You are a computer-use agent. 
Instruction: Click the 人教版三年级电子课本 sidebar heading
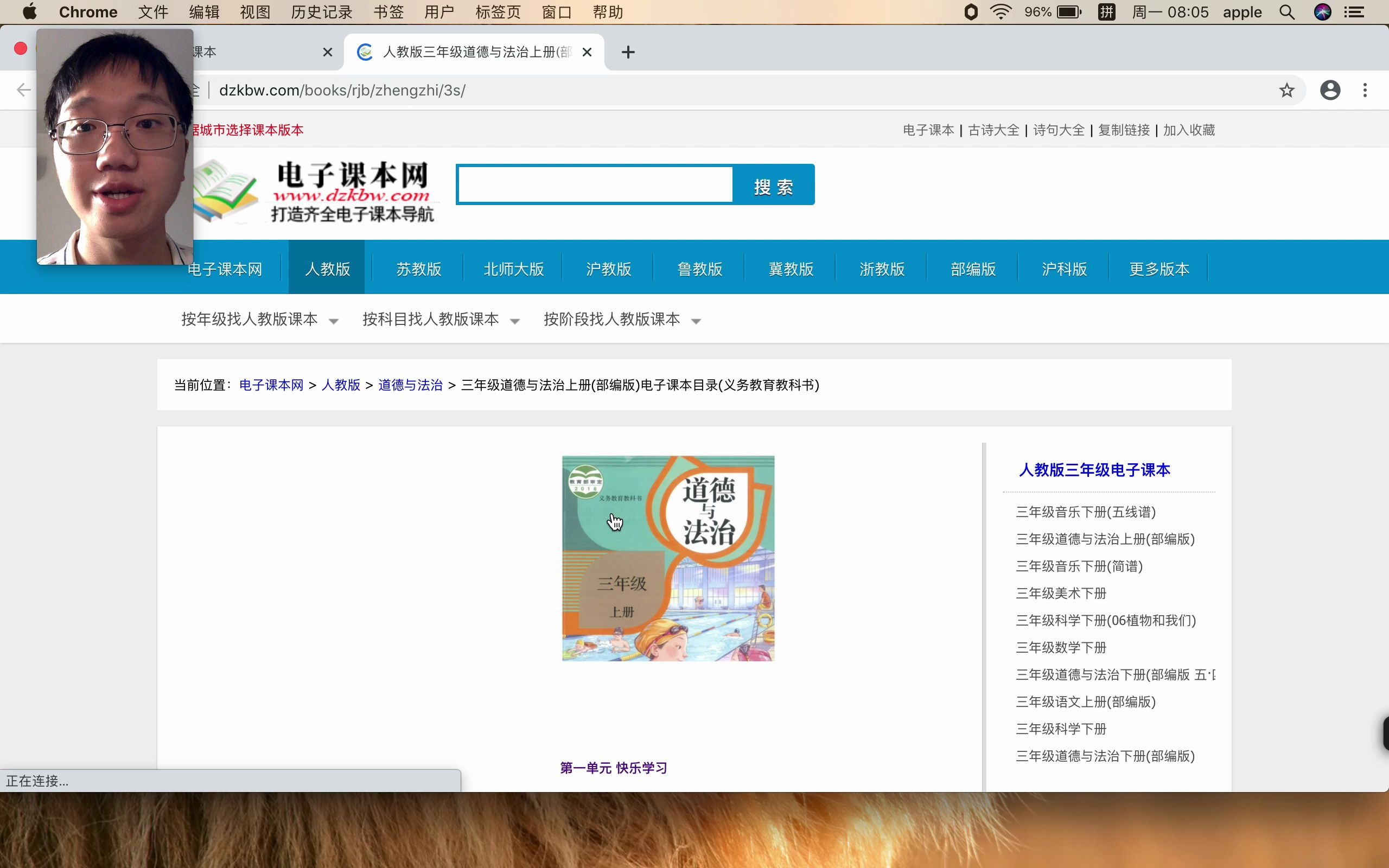[x=1094, y=470]
